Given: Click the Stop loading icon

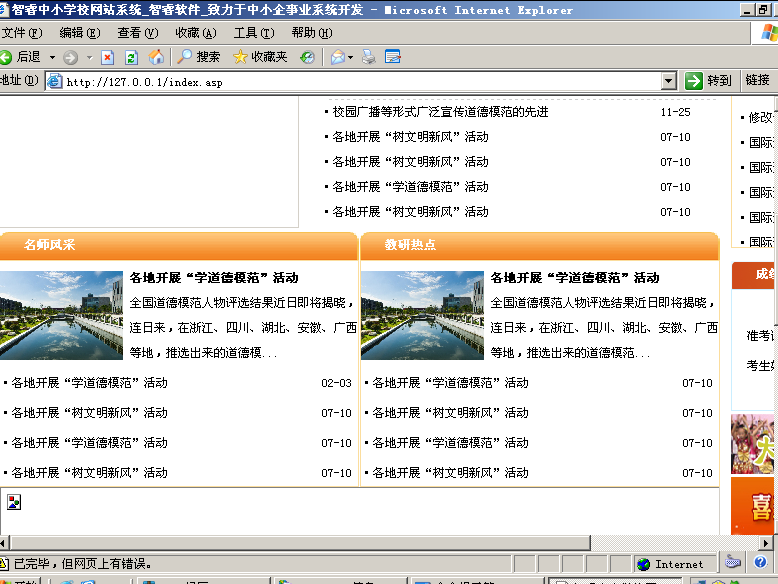Looking at the screenshot, I should click(x=107, y=58).
